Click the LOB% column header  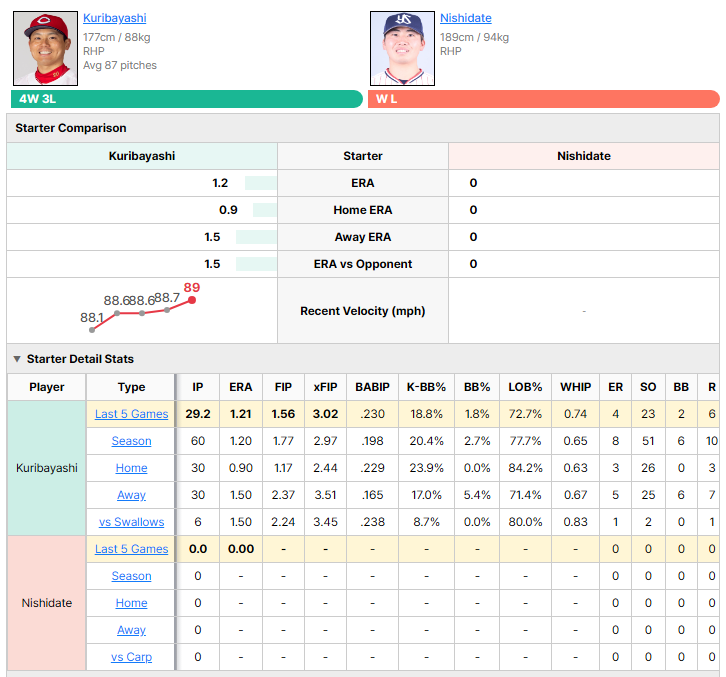pyautogui.click(x=525, y=387)
